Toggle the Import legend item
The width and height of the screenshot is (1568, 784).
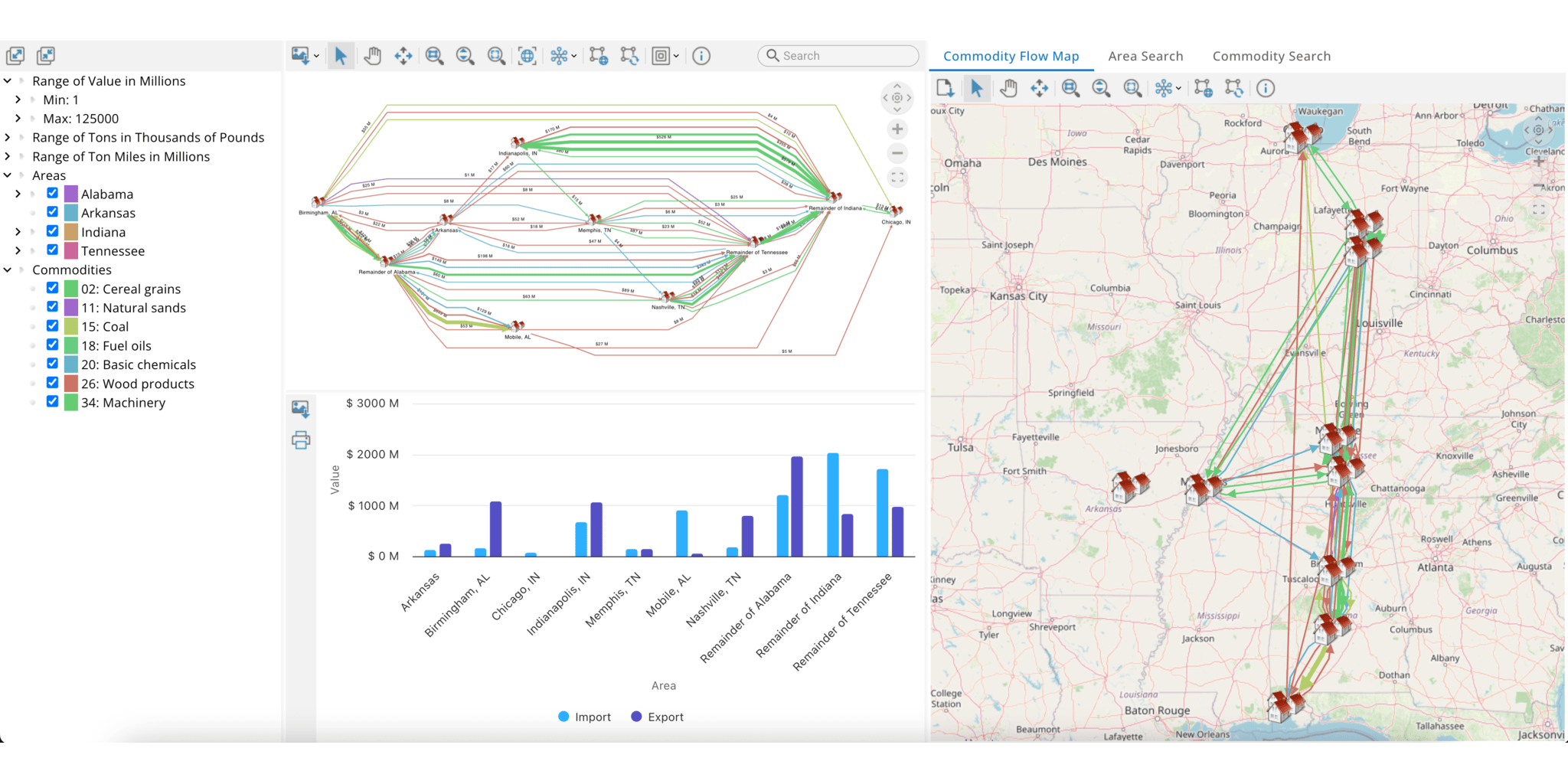[585, 717]
